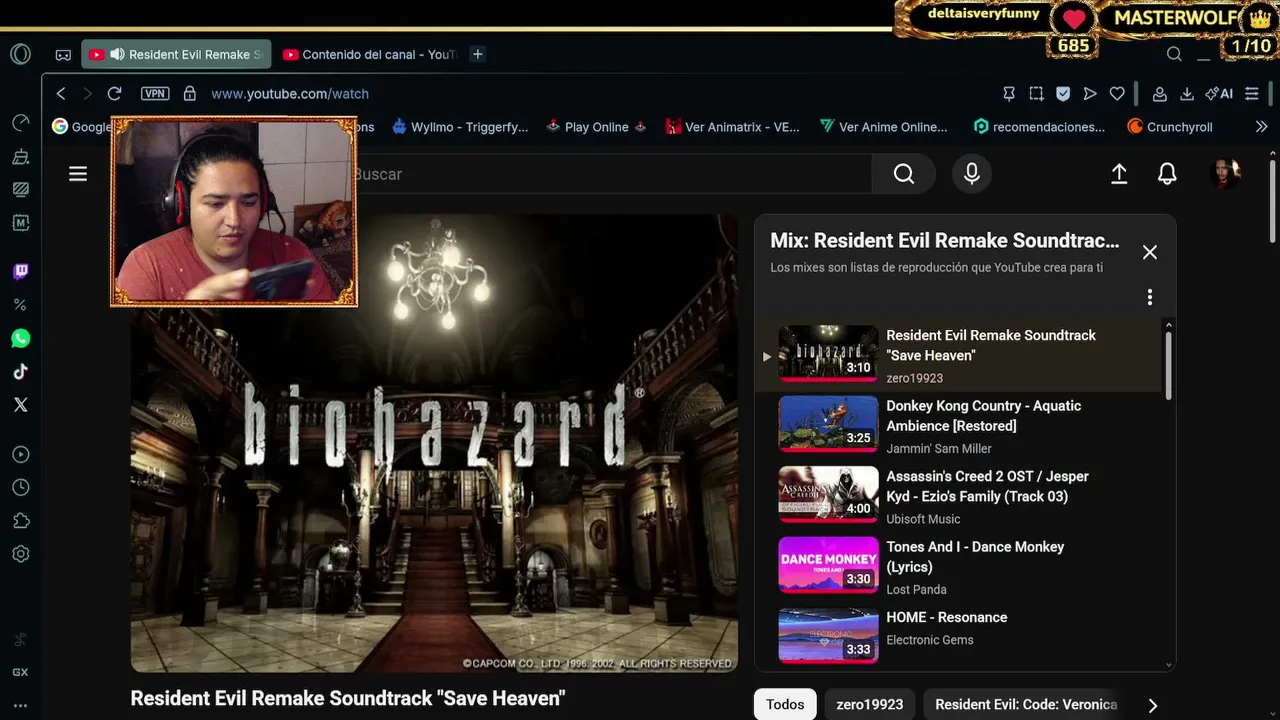
Task: Select the zero19923 filter chip
Action: click(x=870, y=705)
